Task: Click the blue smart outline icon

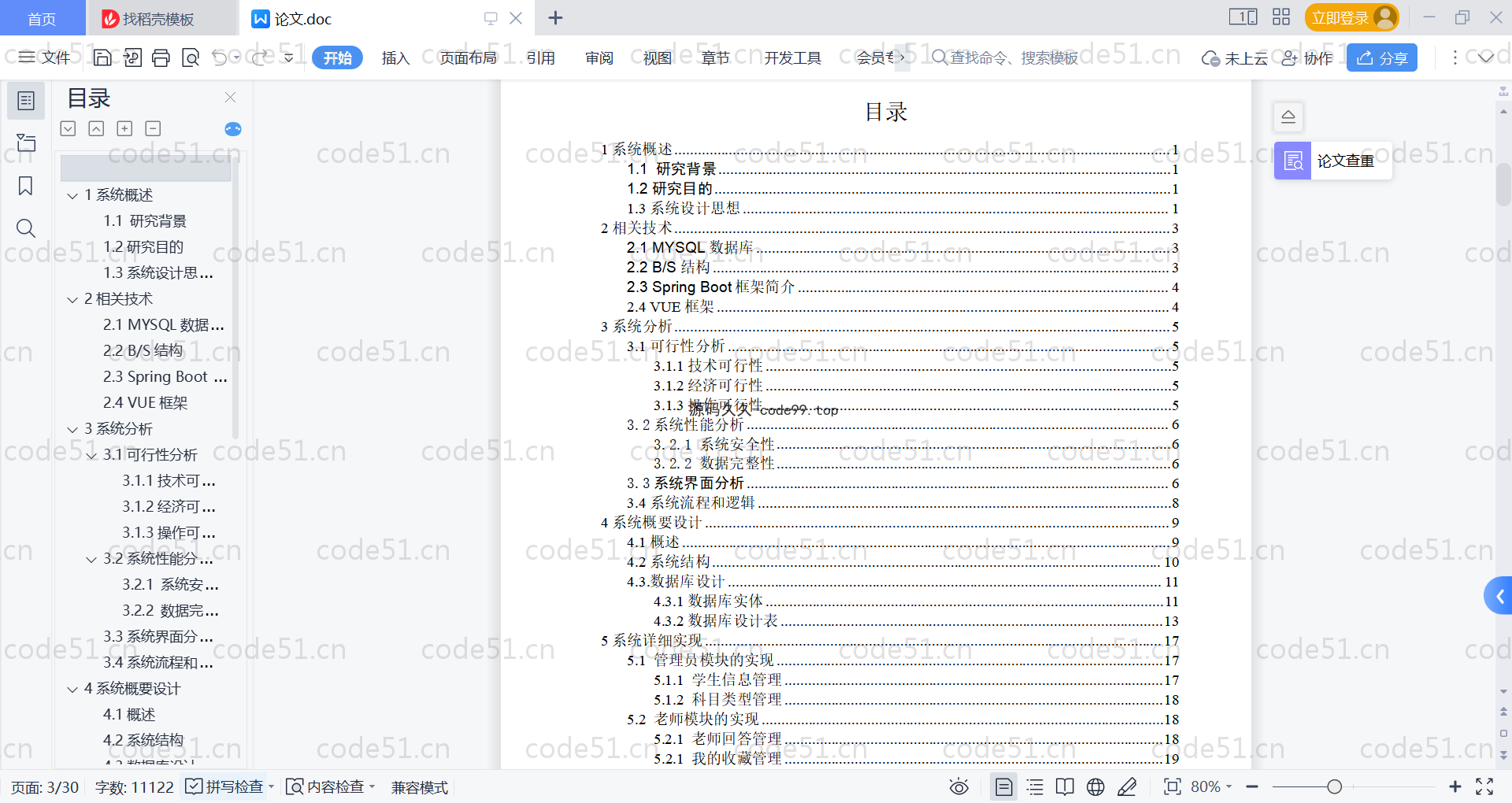Action: 233,129
